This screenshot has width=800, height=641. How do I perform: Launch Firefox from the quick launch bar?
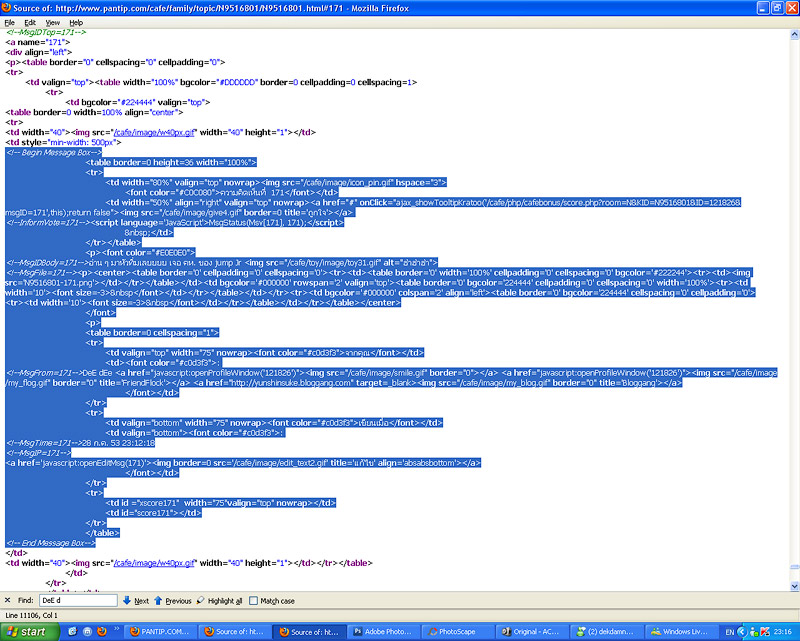coord(102,631)
